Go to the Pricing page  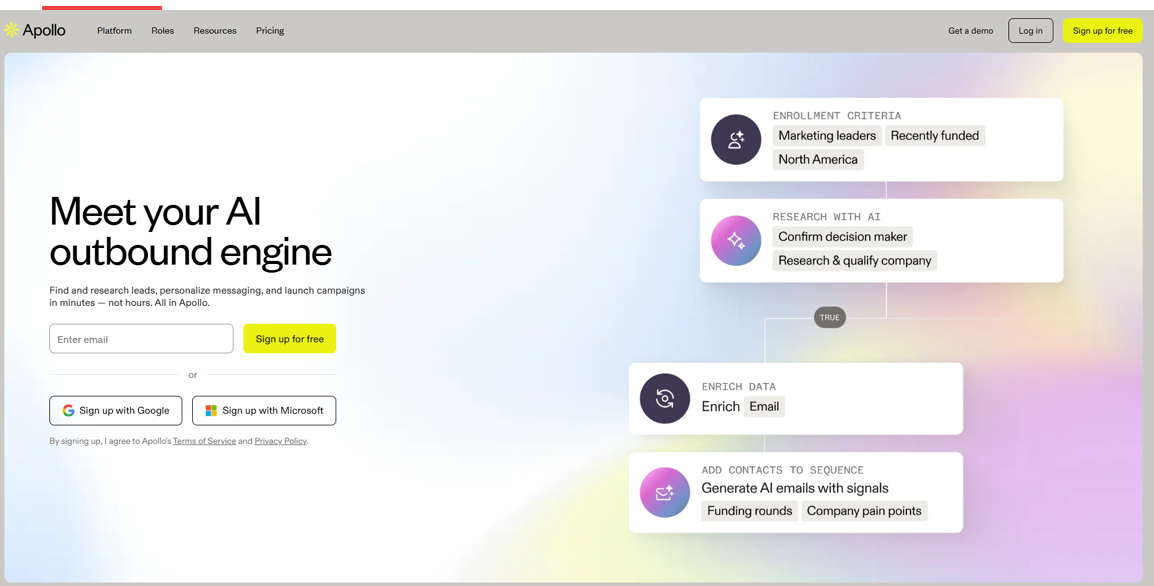270,31
